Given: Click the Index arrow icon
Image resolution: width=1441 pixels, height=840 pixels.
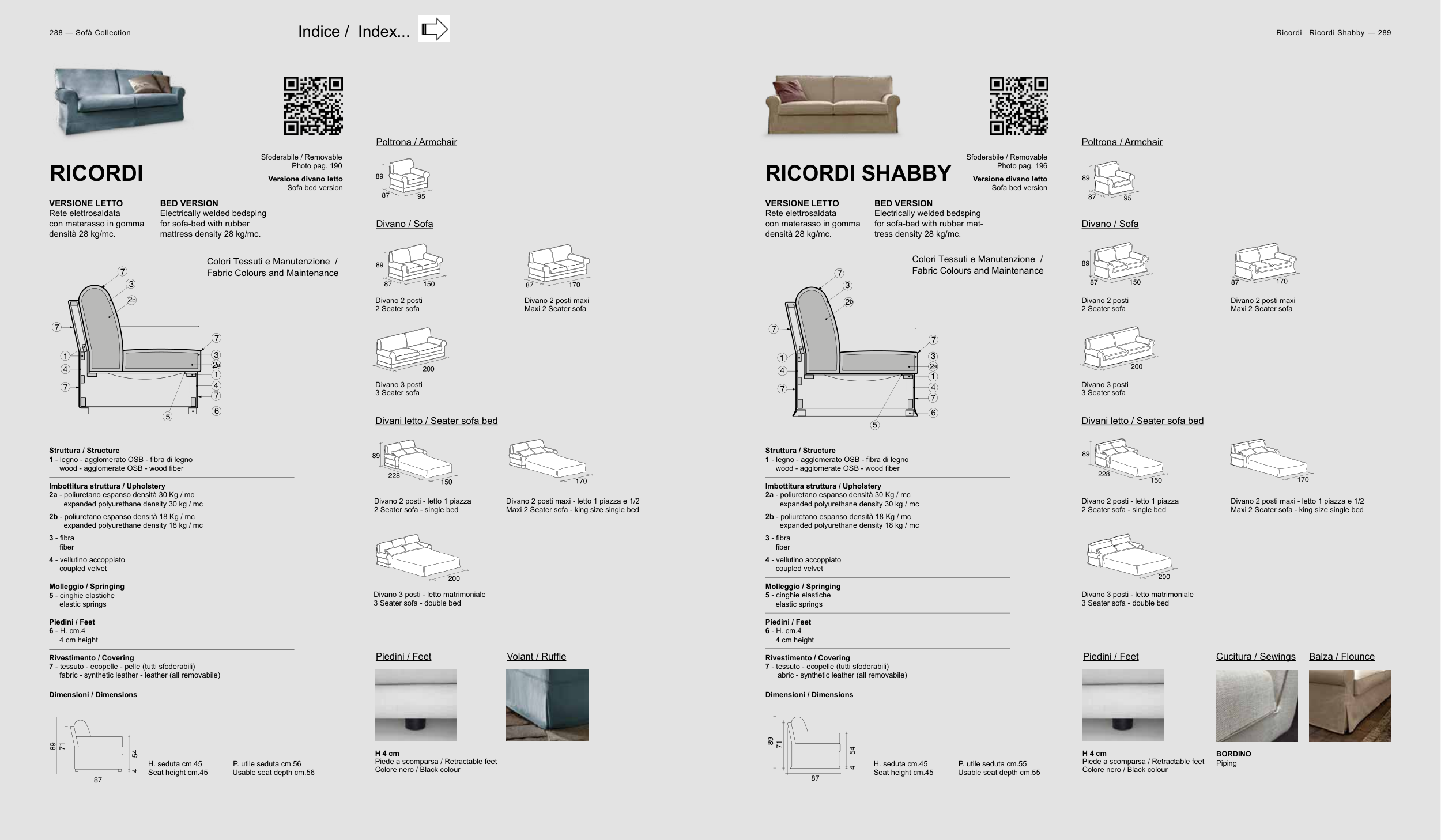Looking at the screenshot, I should click(x=434, y=29).
